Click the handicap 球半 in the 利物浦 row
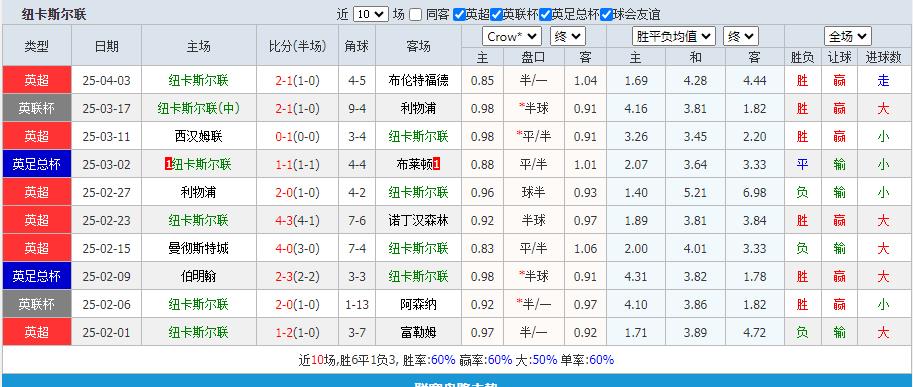Screen dimensions: 913x387 tap(534, 193)
